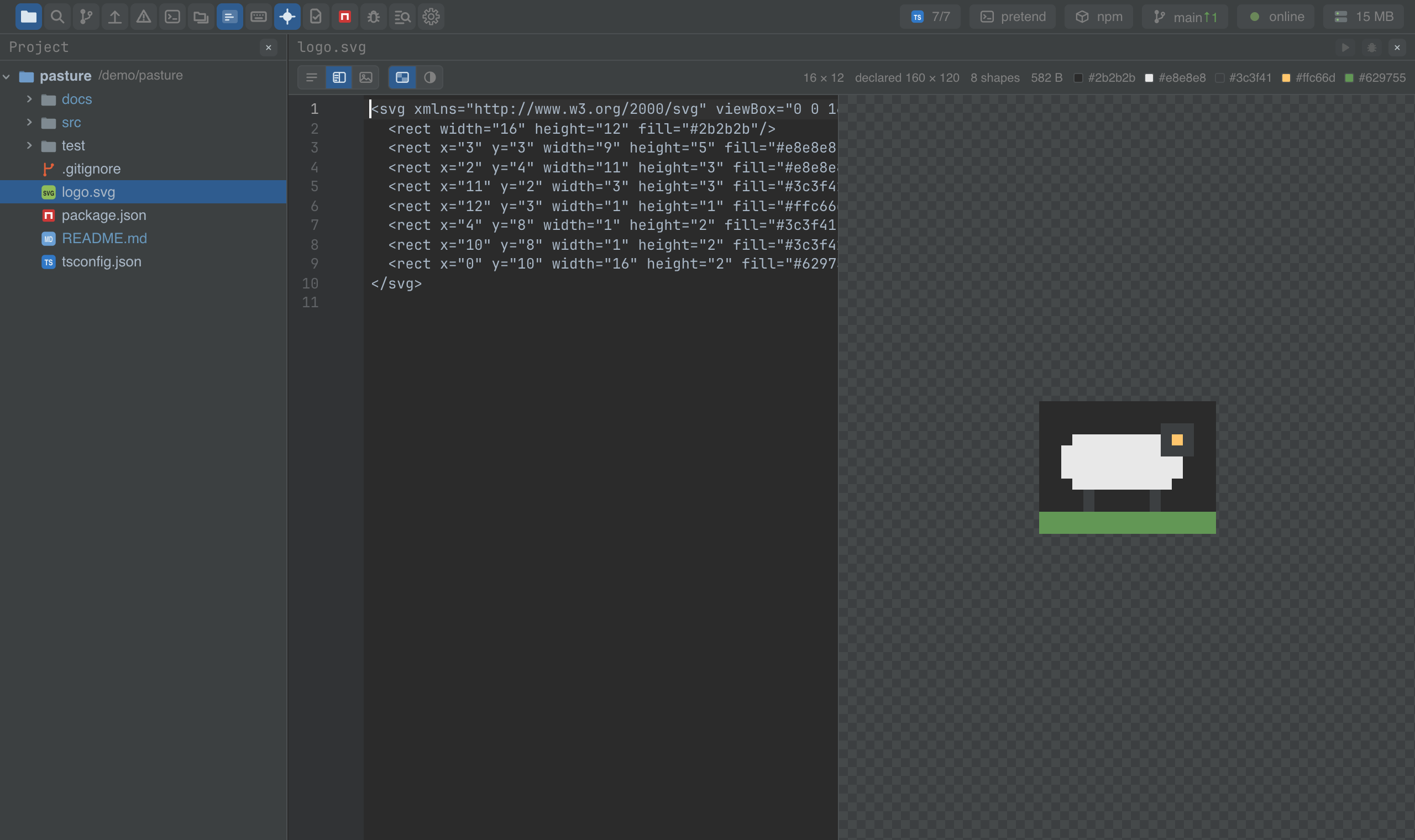Click the logo.svg editor tab title
Viewport: 1415px width, 840px height.
332,48
